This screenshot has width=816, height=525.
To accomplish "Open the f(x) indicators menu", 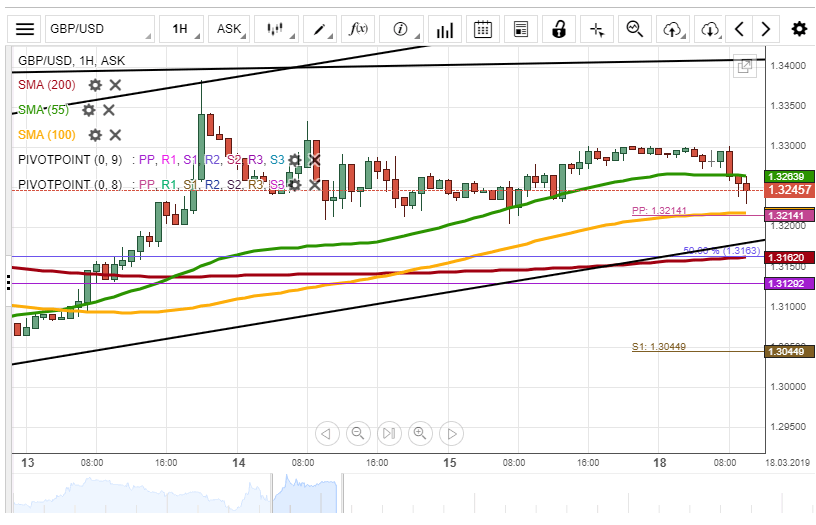I will tap(359, 29).
